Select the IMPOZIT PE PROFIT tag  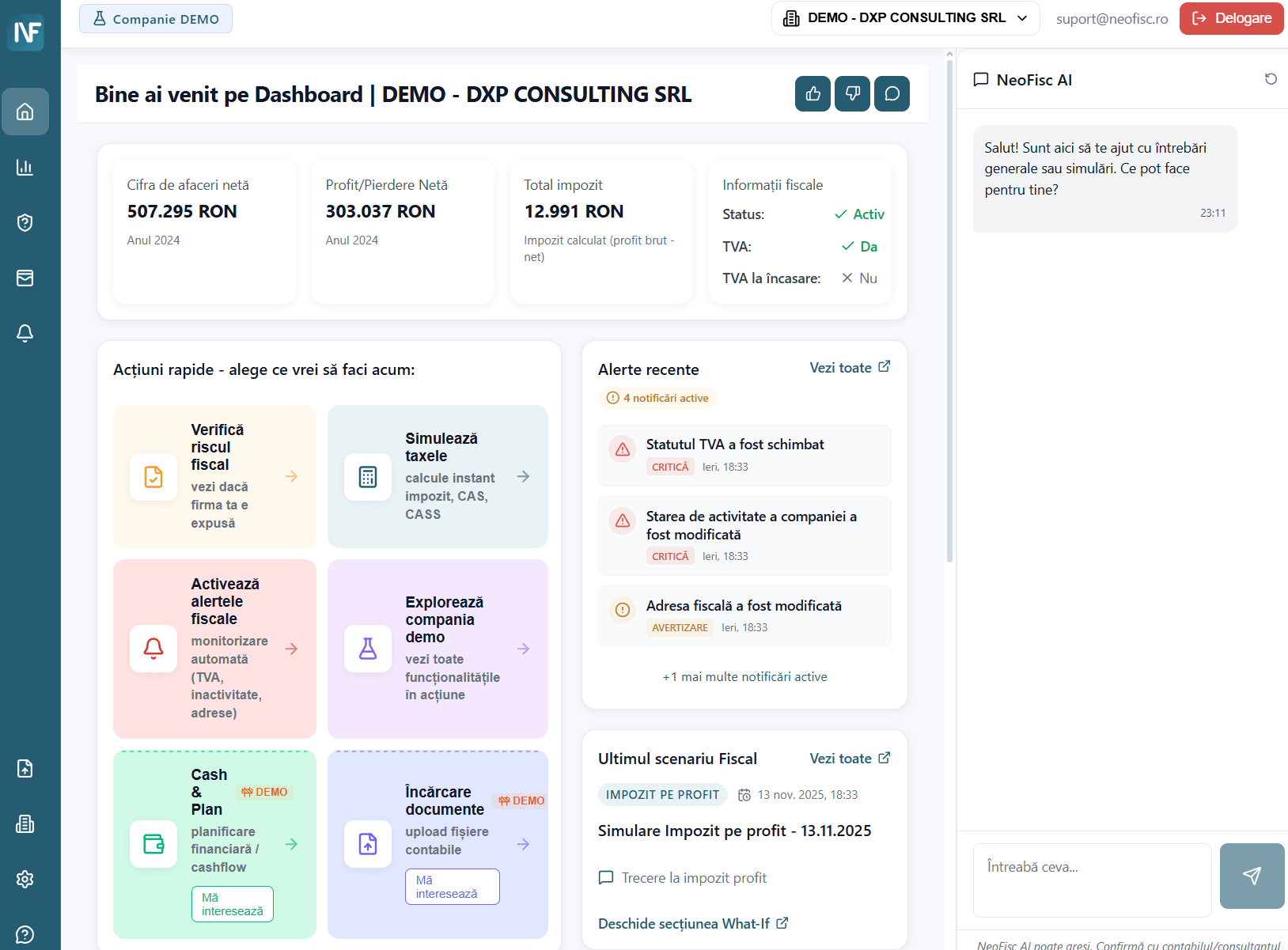[x=662, y=794]
